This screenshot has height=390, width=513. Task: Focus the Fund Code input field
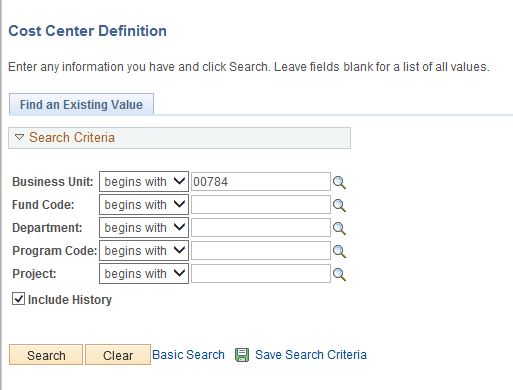pos(261,205)
